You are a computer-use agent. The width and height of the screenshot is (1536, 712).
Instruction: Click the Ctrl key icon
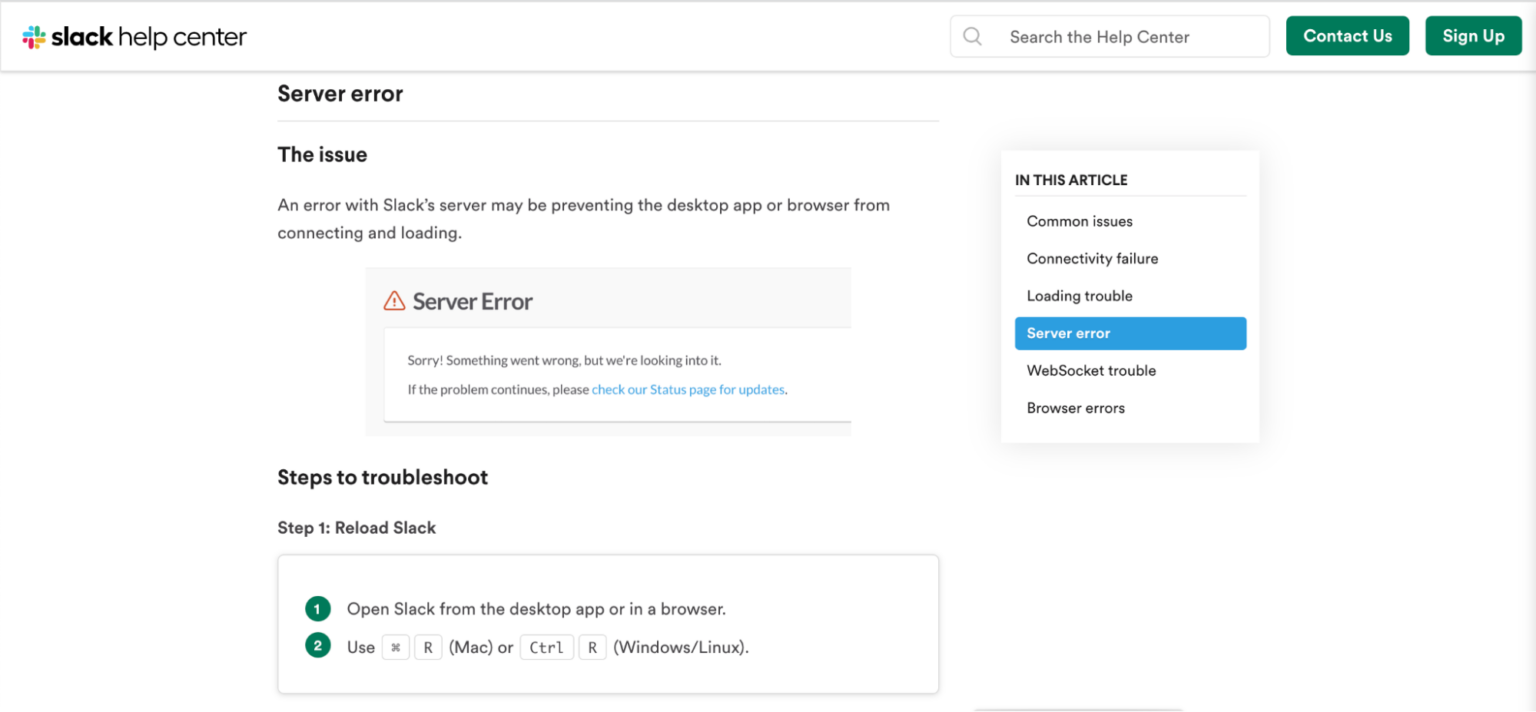click(546, 647)
